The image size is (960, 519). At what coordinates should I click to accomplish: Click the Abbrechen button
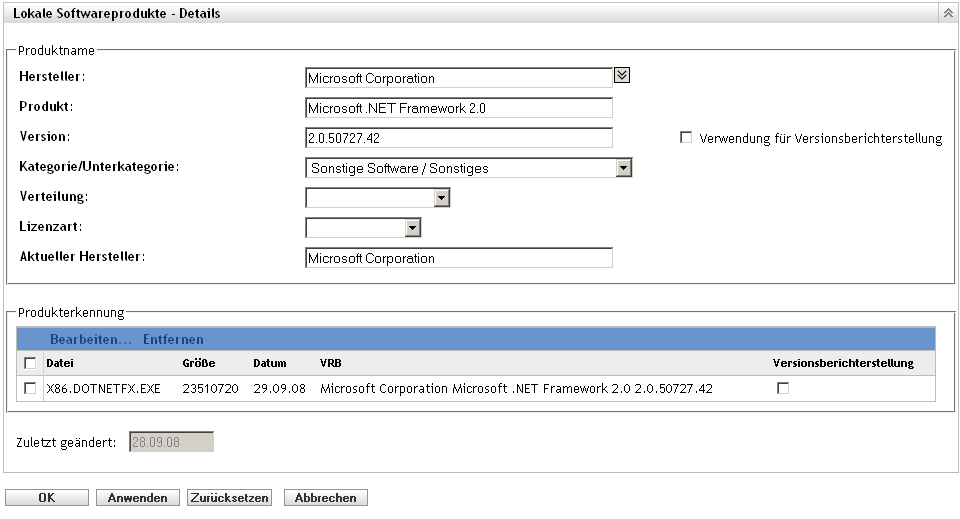click(x=326, y=498)
